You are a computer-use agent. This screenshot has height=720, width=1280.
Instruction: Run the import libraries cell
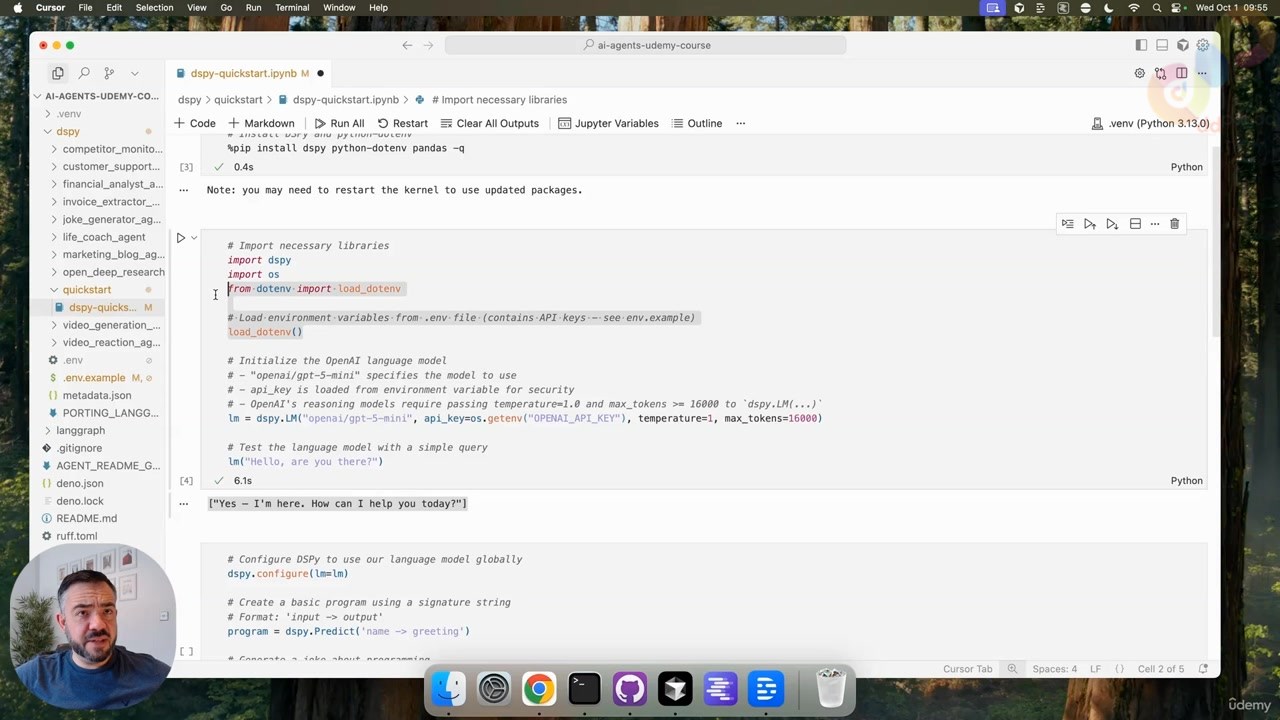pos(181,238)
